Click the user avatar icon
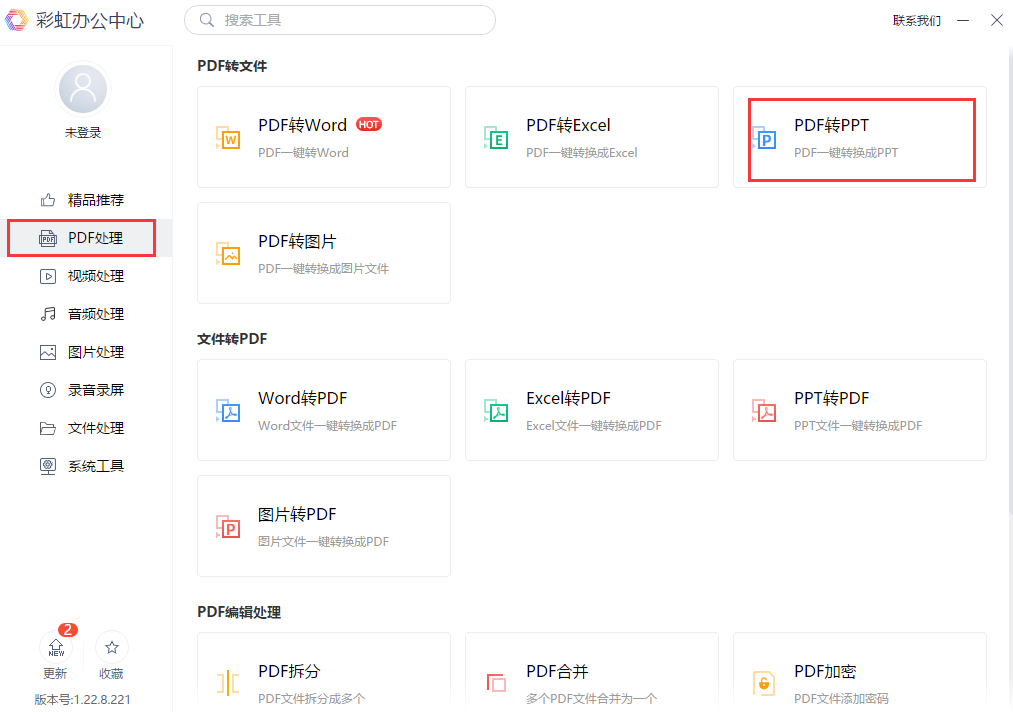 pos(83,89)
